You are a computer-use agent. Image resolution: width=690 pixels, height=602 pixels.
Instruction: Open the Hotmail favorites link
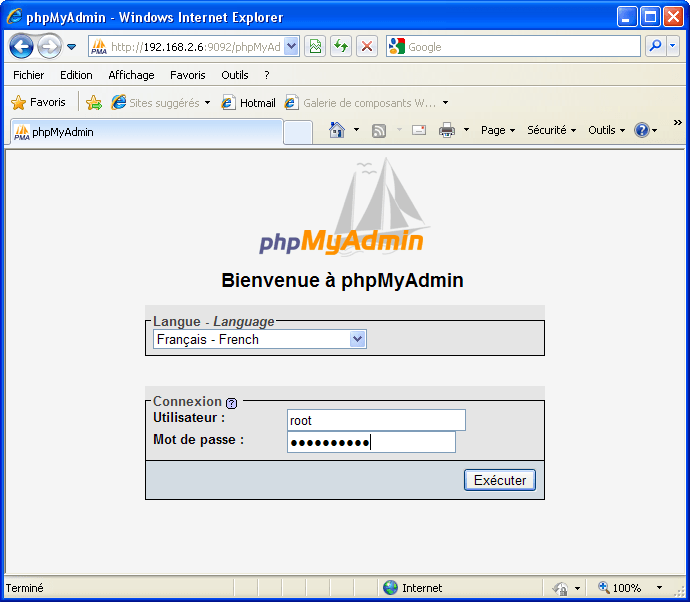tap(248, 103)
